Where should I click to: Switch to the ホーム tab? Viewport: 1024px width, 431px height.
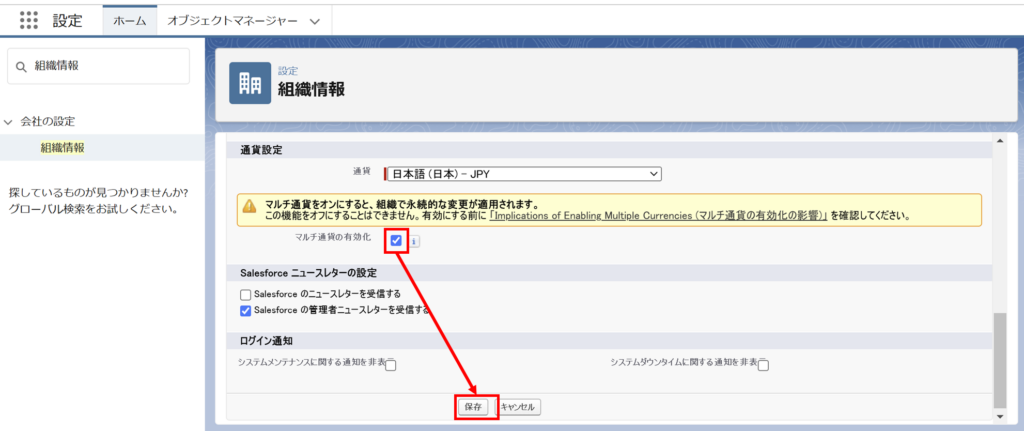[x=130, y=21]
